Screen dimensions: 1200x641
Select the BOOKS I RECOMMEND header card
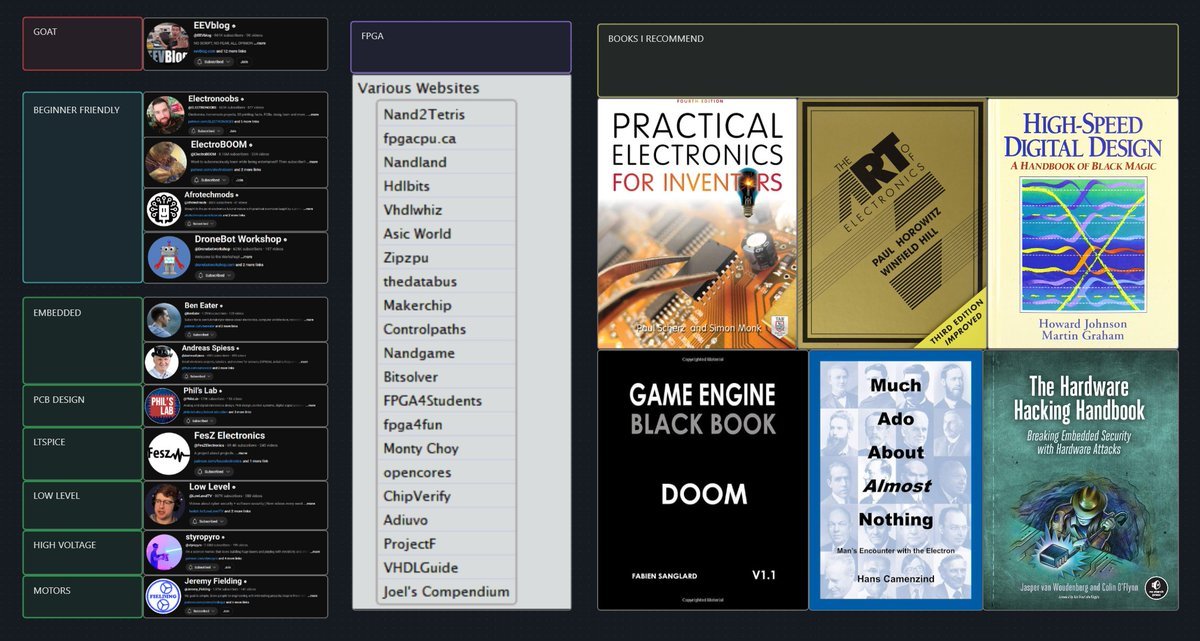[888, 61]
